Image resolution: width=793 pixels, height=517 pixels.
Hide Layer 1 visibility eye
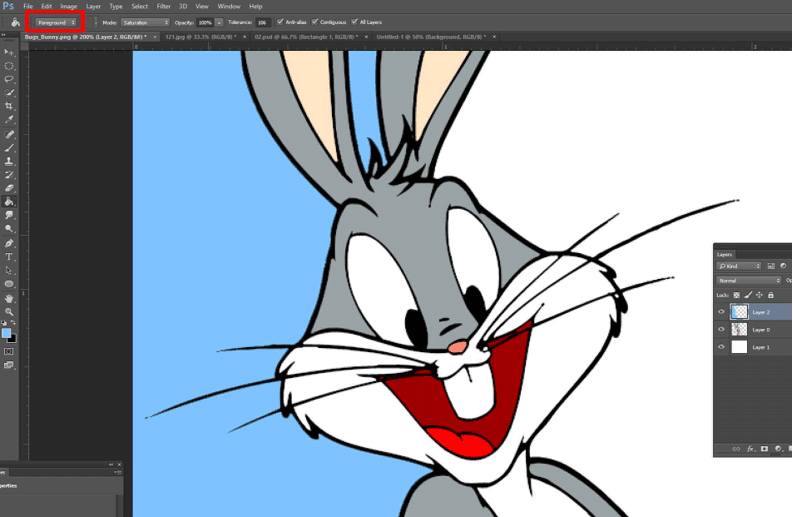click(x=722, y=347)
